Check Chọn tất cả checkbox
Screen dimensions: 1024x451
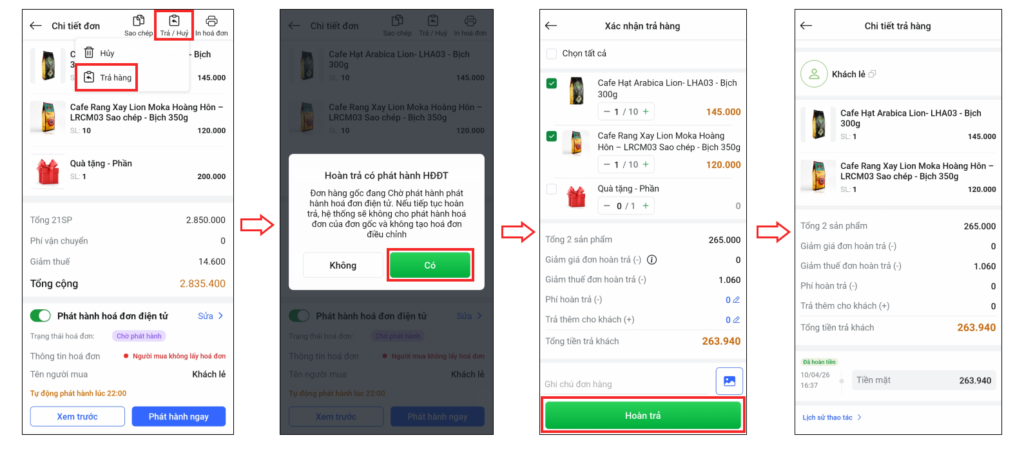pyautogui.click(x=552, y=54)
